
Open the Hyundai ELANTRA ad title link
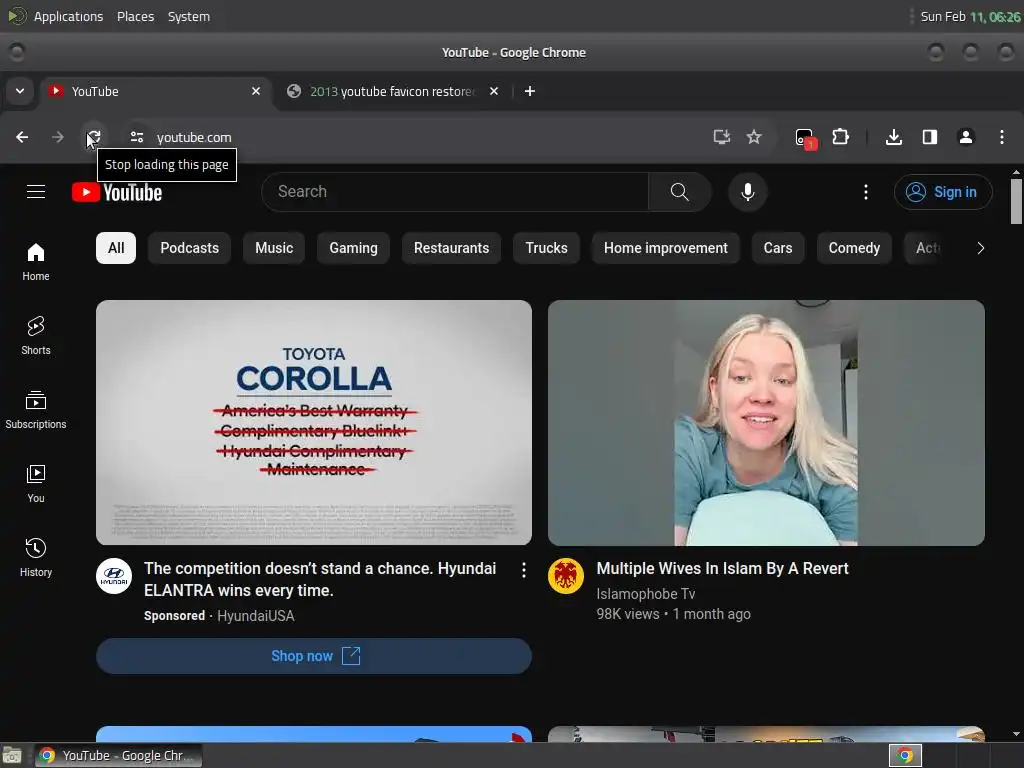(320, 579)
